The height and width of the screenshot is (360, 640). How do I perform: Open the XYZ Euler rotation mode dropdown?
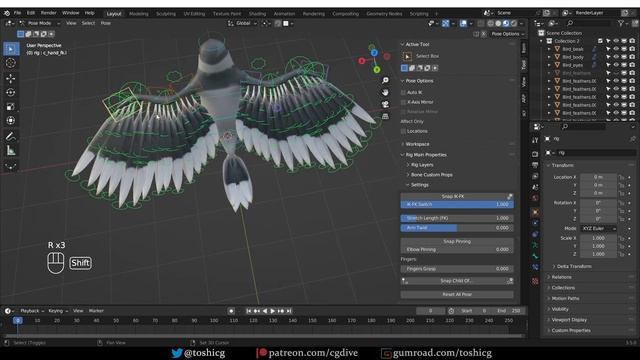tap(598, 229)
